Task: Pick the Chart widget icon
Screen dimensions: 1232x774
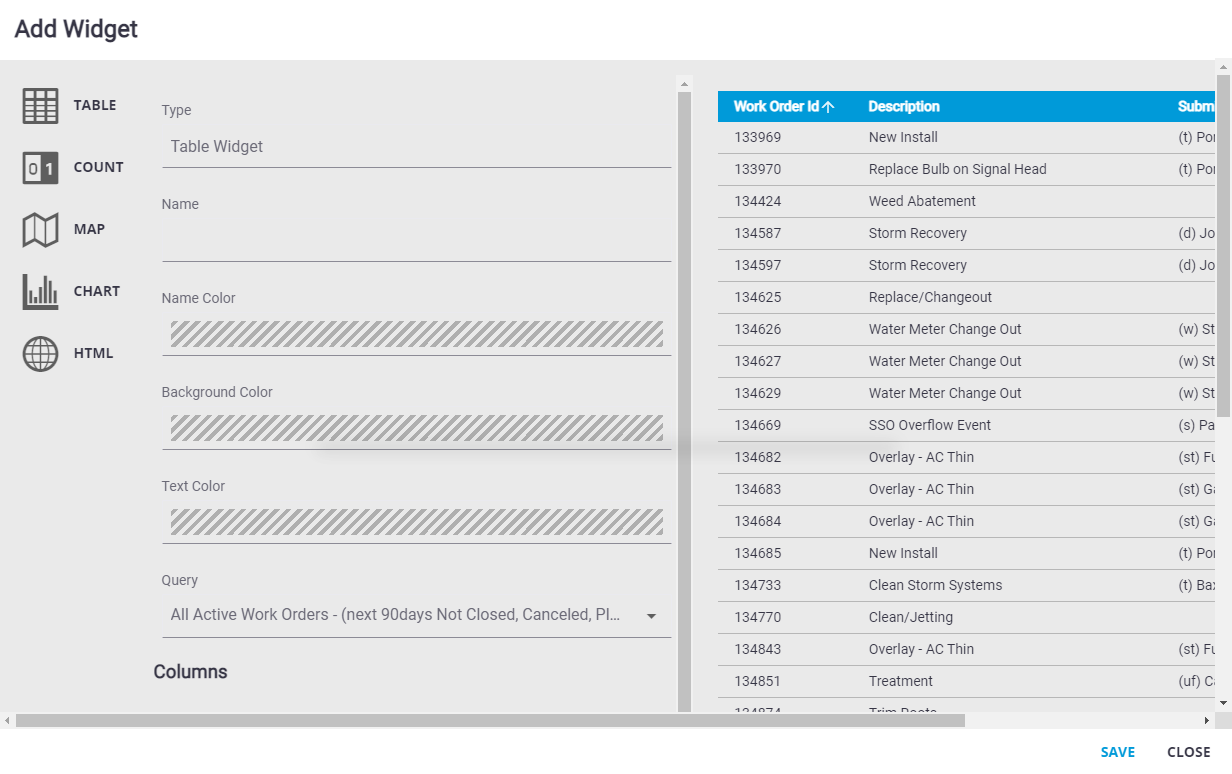Action: pyautogui.click(x=40, y=292)
